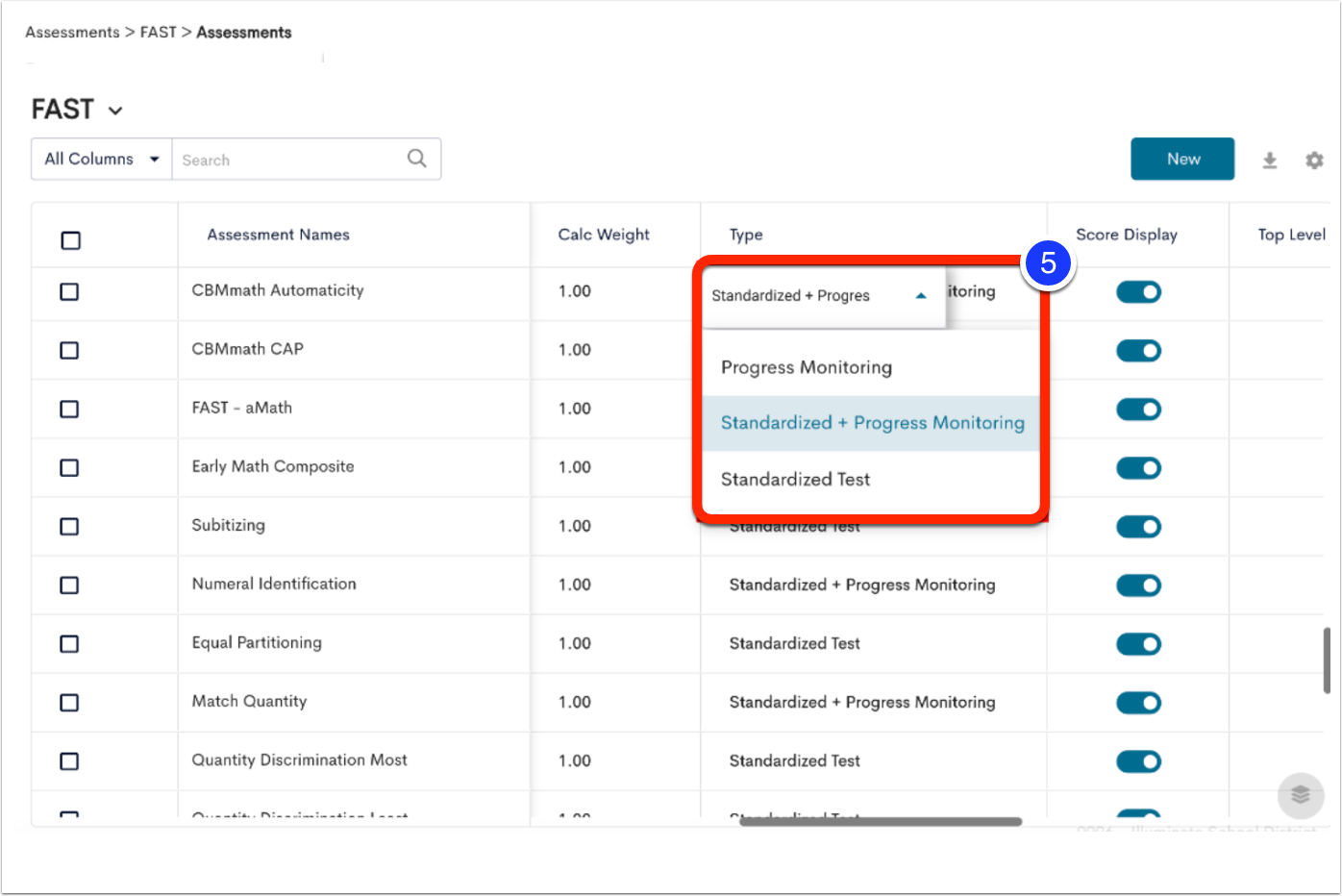The width and height of the screenshot is (1342, 896).
Task: Toggle Score Display for CBMmath CAP
Action: point(1139,350)
